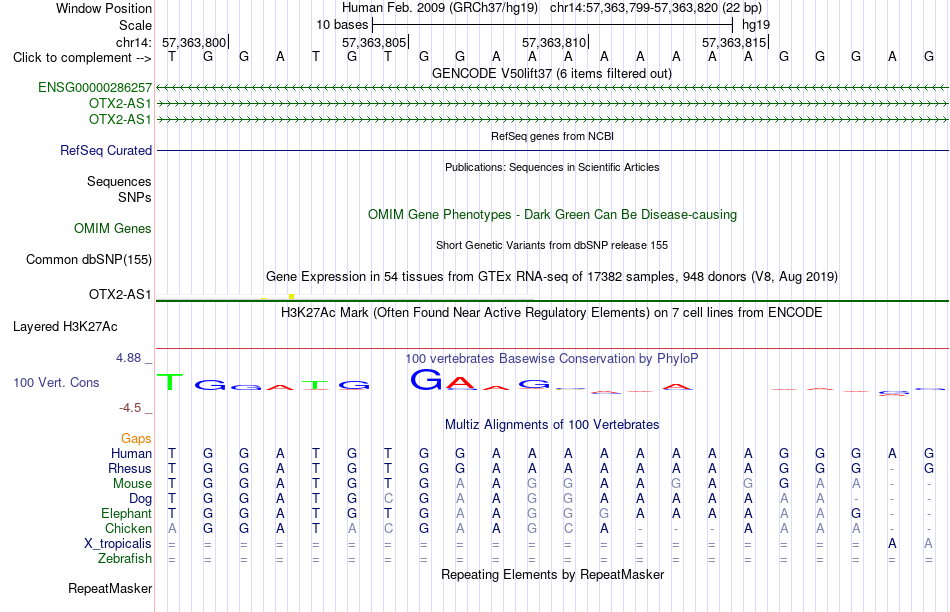Click the hg19 label beside the scale bar
This screenshot has height=612, width=950.
(x=756, y=25)
